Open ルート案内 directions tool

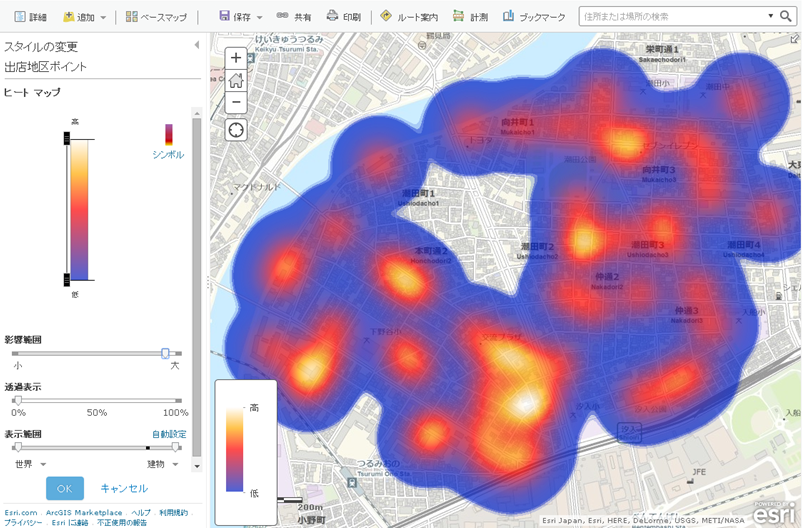[409, 17]
